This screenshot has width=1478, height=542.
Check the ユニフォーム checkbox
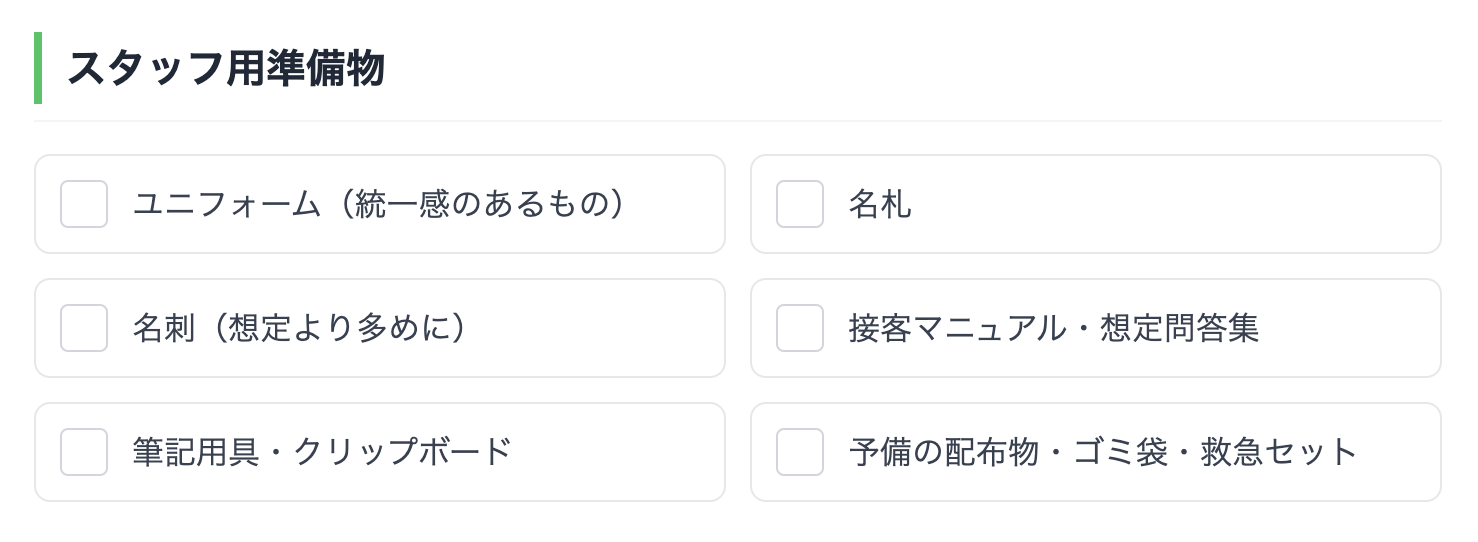(84, 204)
